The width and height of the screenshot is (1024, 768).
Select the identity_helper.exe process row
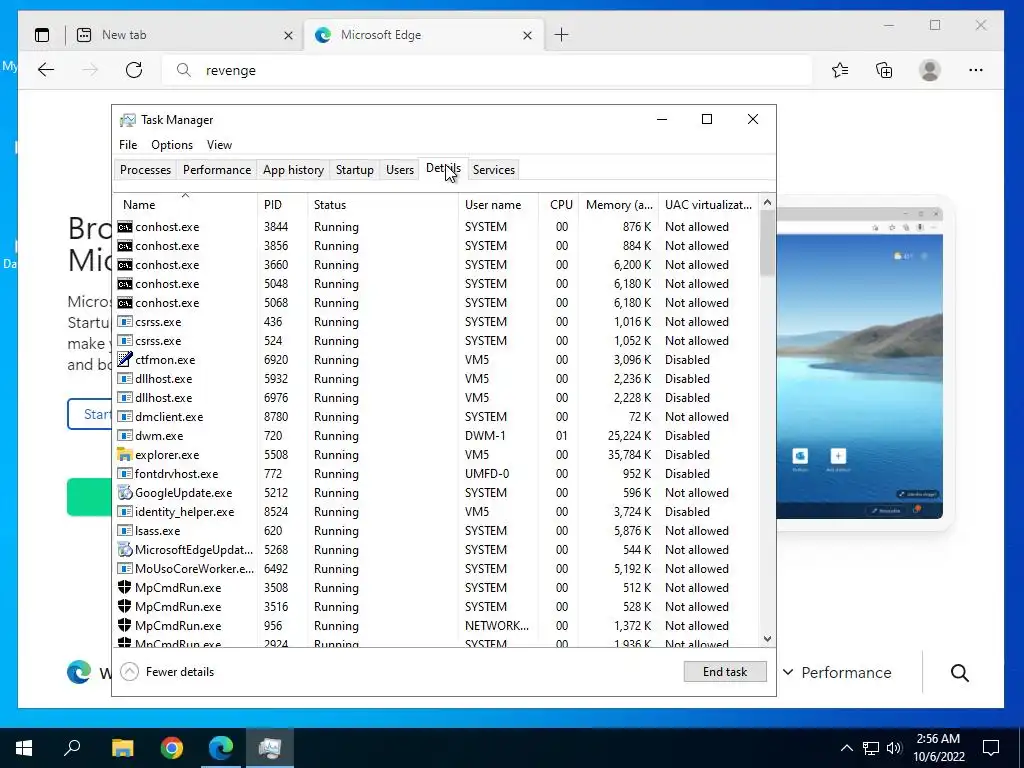(x=436, y=511)
